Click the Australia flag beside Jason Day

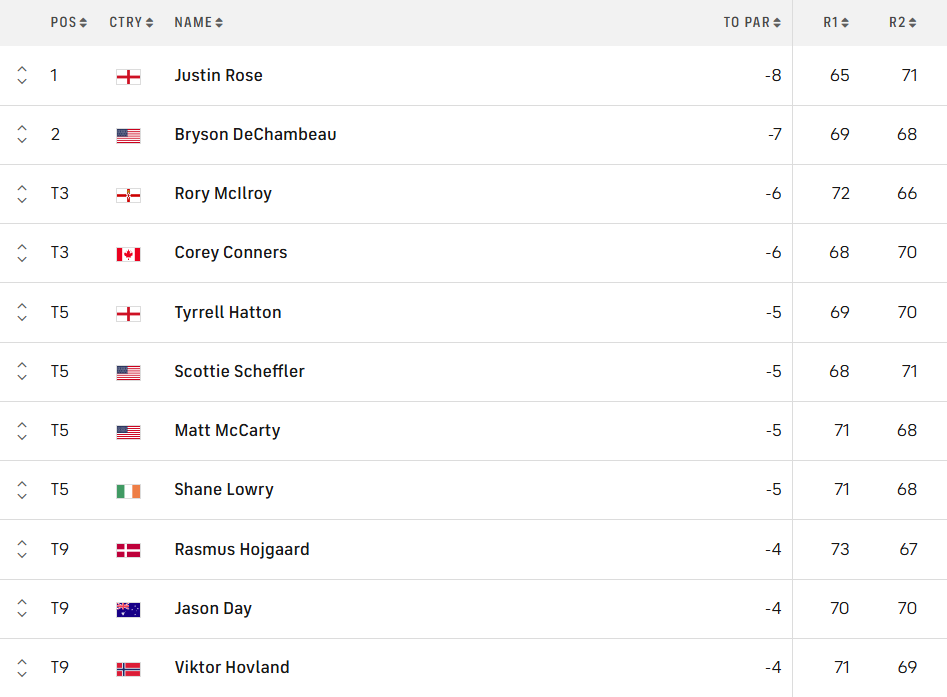click(128, 609)
